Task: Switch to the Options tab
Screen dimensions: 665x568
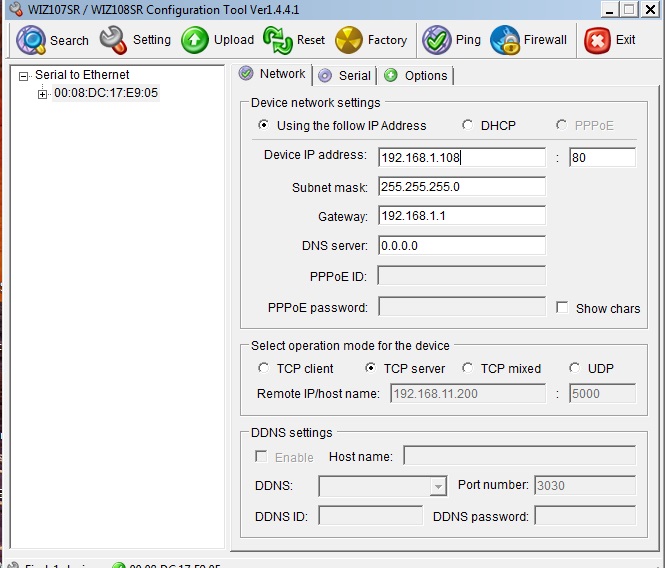Action: 416,76
